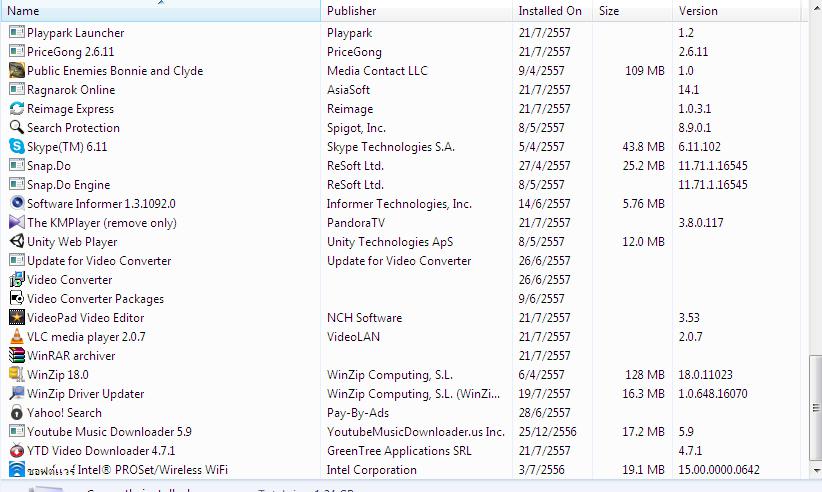
Task: Select the Reimage Express icon
Action: click(16, 109)
